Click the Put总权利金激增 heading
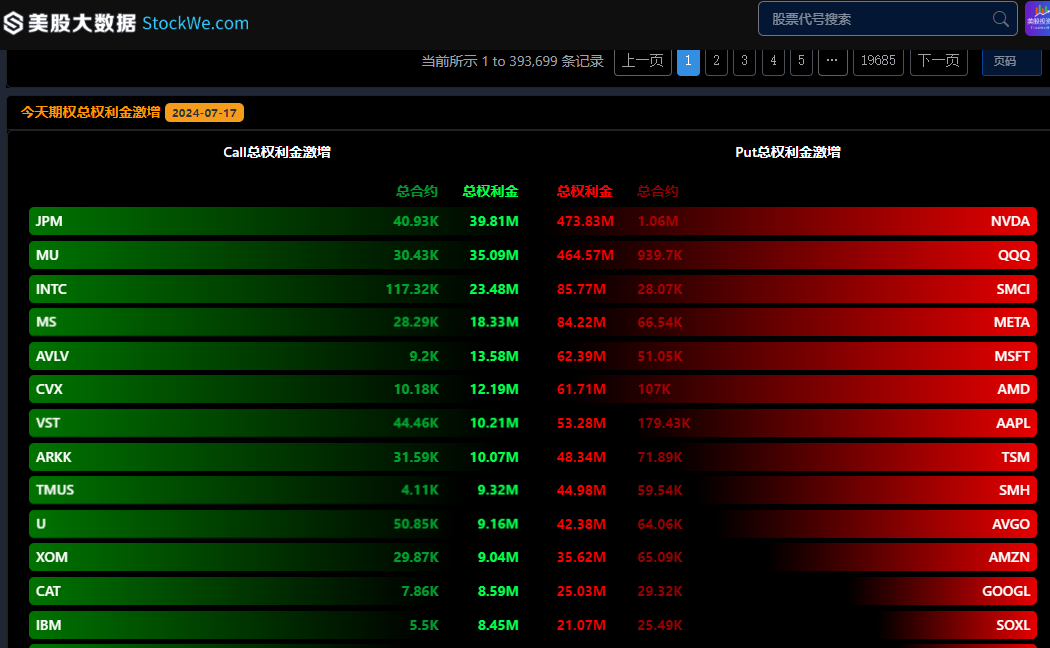This screenshot has width=1050, height=648. click(788, 152)
